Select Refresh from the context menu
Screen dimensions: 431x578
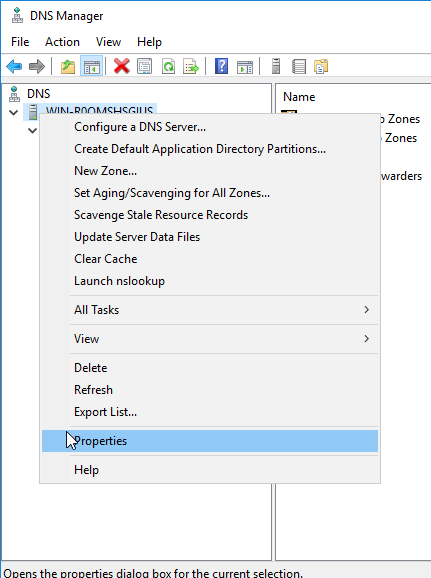tap(210, 390)
